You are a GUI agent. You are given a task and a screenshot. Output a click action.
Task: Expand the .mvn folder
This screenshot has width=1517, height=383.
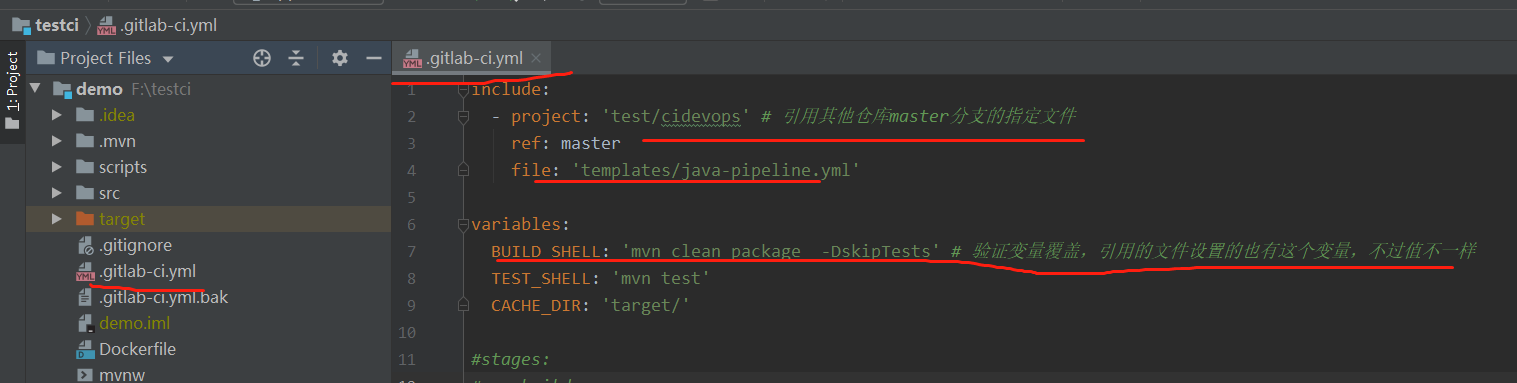coord(58,141)
